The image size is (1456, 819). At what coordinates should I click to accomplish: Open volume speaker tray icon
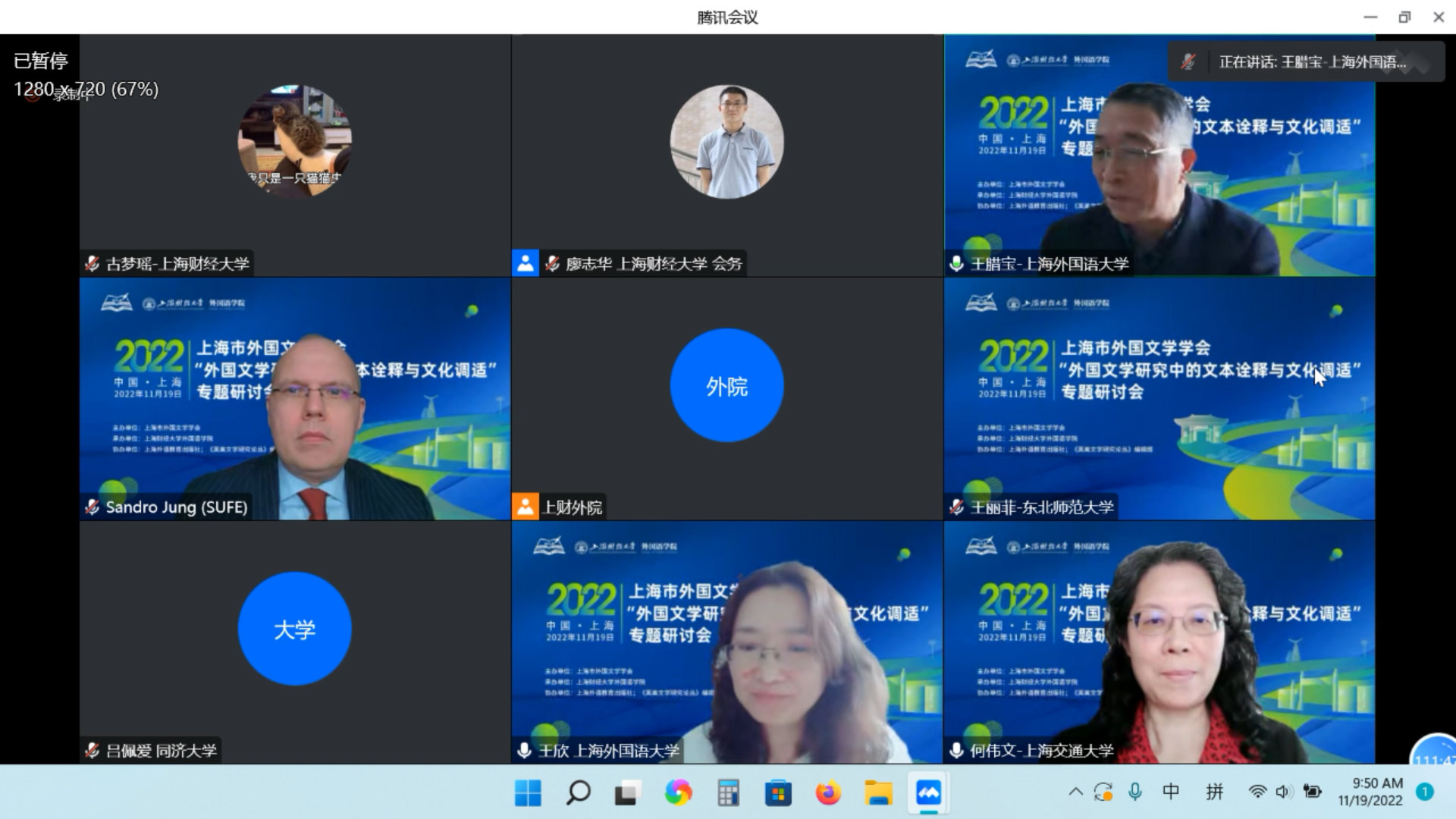(x=1283, y=792)
